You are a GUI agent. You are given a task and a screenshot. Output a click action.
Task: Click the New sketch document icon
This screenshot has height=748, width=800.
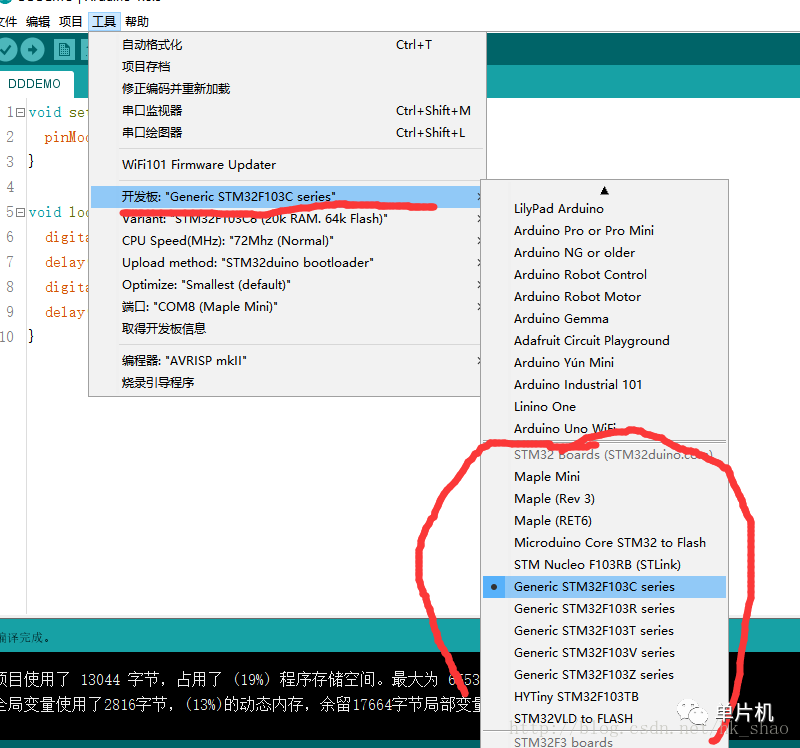[64, 50]
